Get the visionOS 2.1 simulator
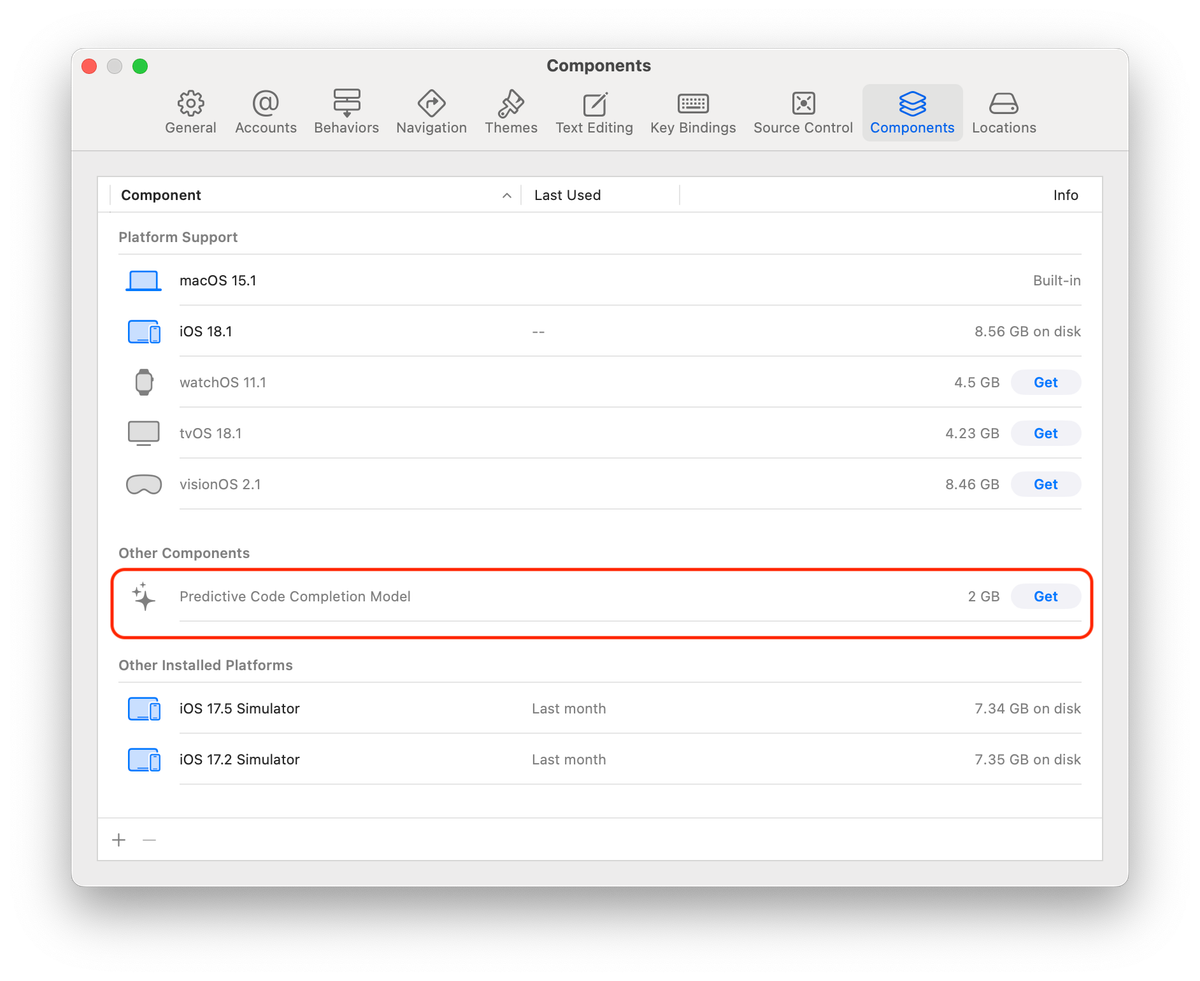 coord(1045,484)
